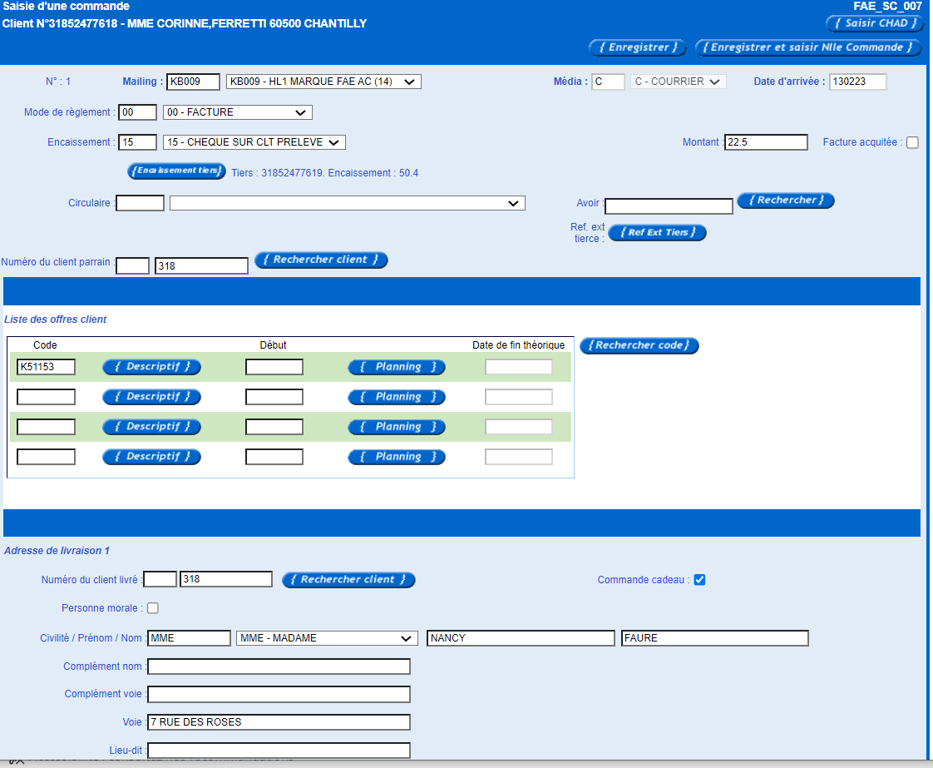Open the Encaissement tiers button
The image size is (933, 768).
click(x=176, y=171)
